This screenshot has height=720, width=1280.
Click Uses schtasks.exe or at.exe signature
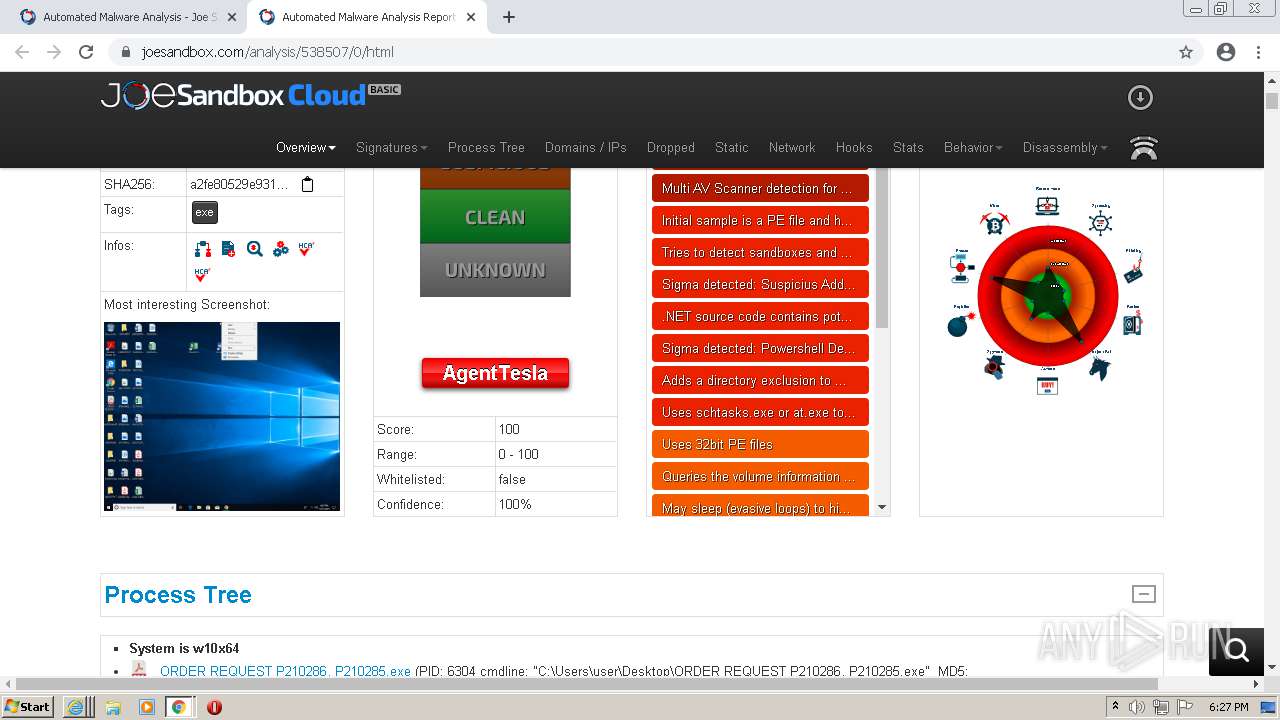coord(760,412)
